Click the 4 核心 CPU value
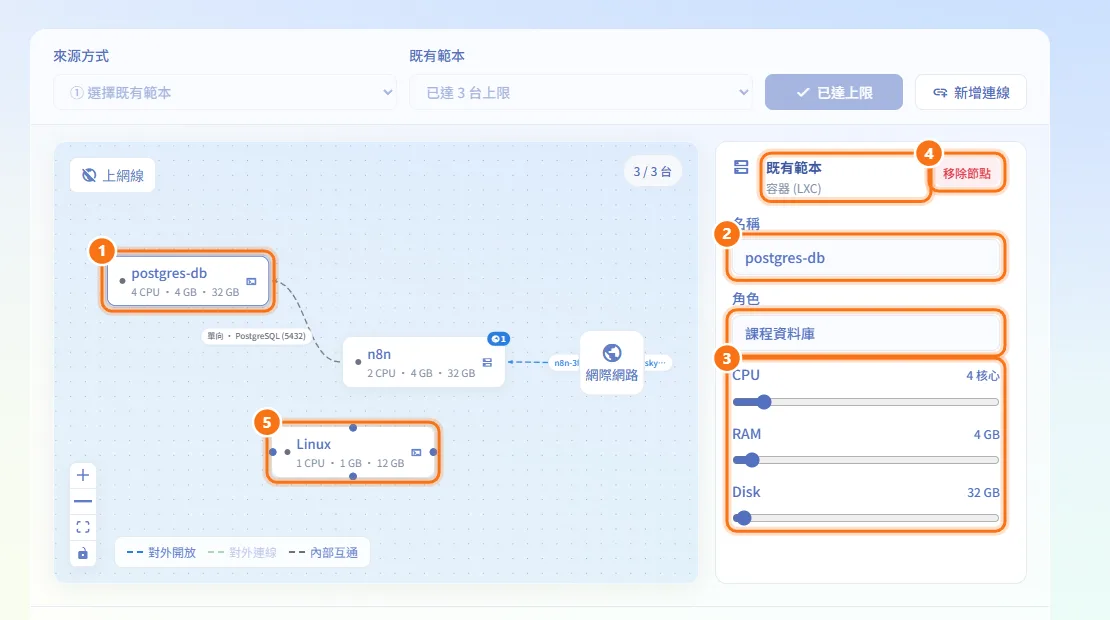1110x620 pixels. pos(983,376)
